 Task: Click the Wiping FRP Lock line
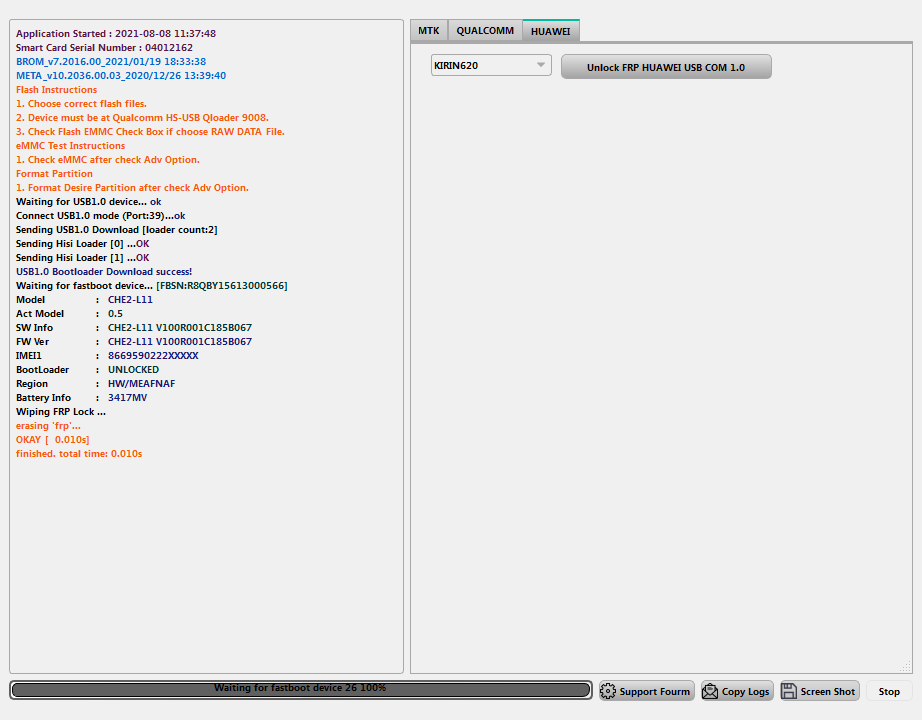pos(61,412)
